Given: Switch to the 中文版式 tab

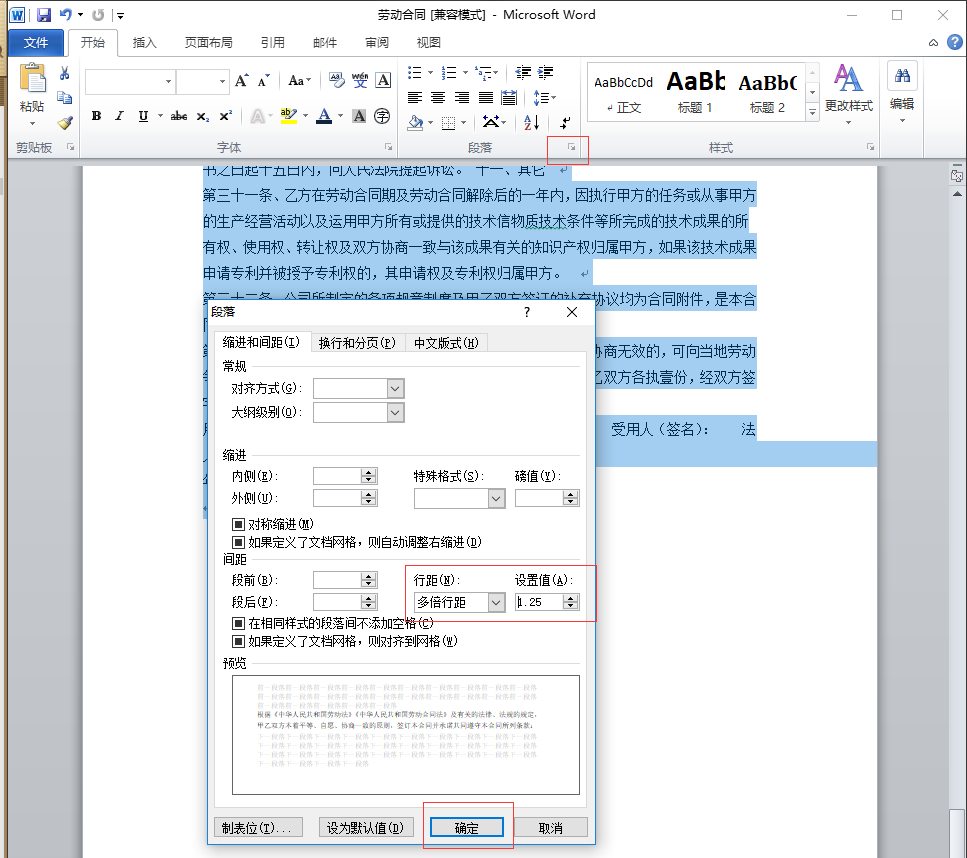Looking at the screenshot, I should point(446,343).
